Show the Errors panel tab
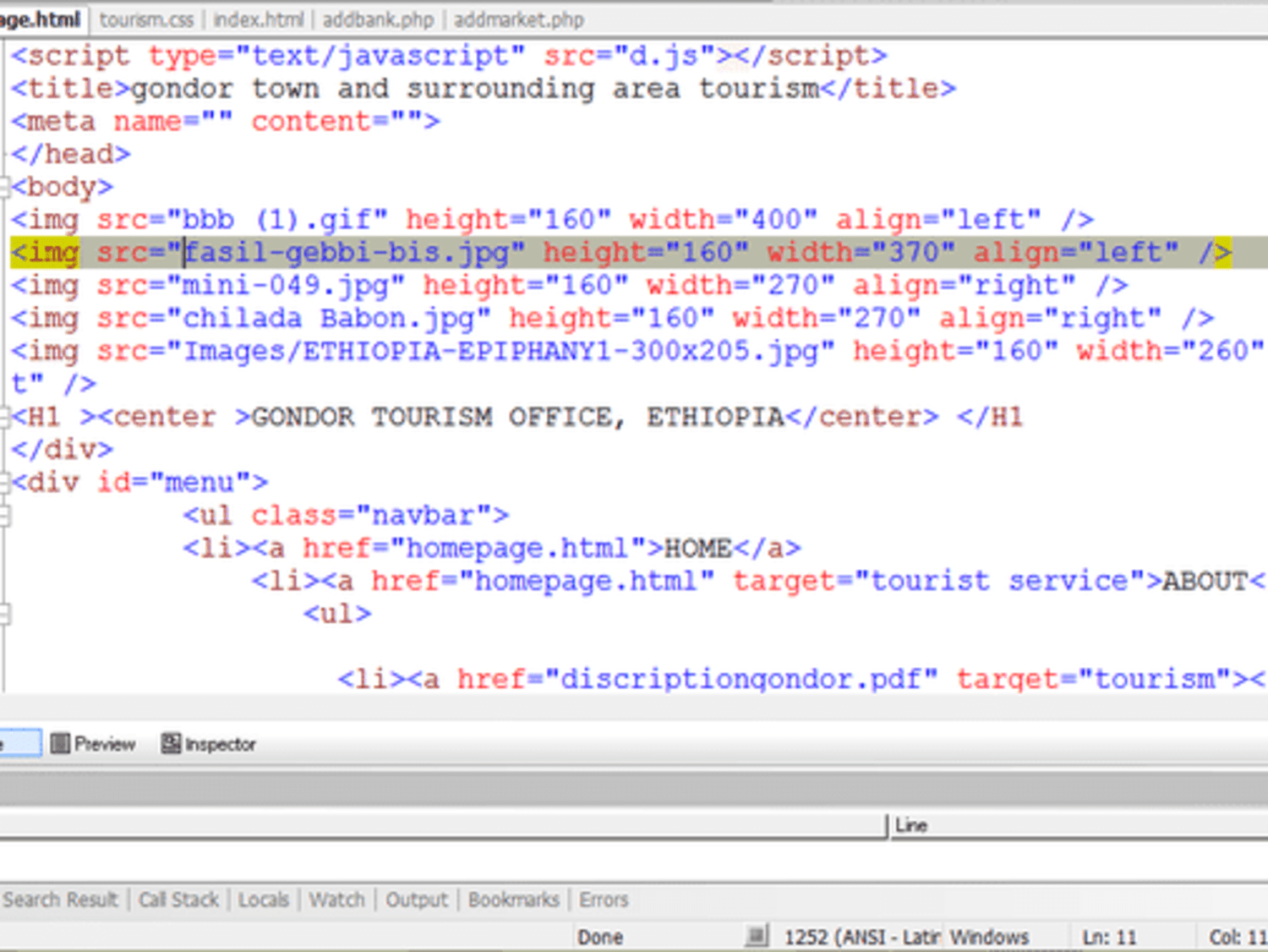1268x952 pixels. [x=604, y=900]
